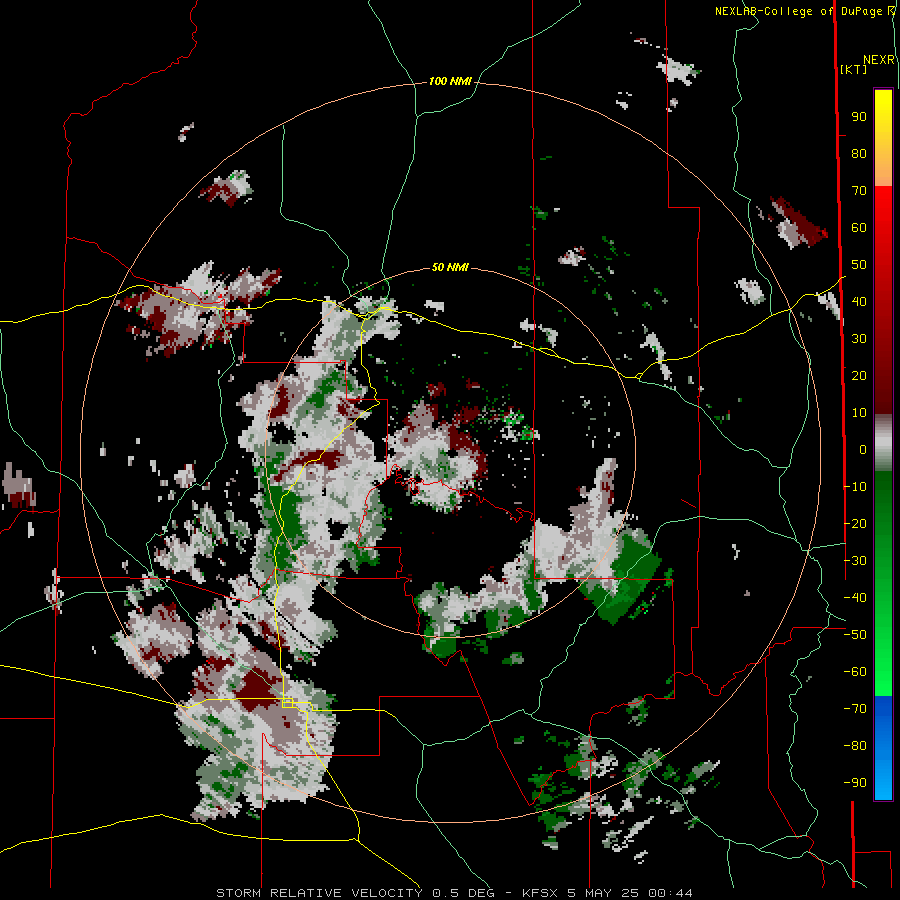Select the positive 10 knot scale label

coord(859,413)
